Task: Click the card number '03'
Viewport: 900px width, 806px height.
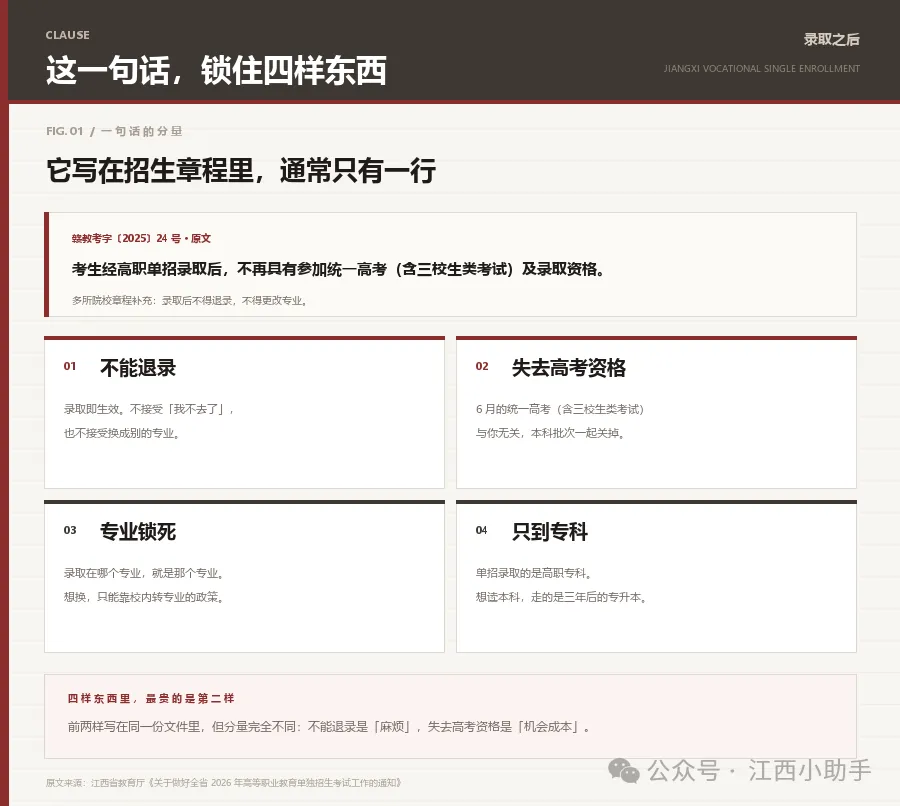Action: 70,530
